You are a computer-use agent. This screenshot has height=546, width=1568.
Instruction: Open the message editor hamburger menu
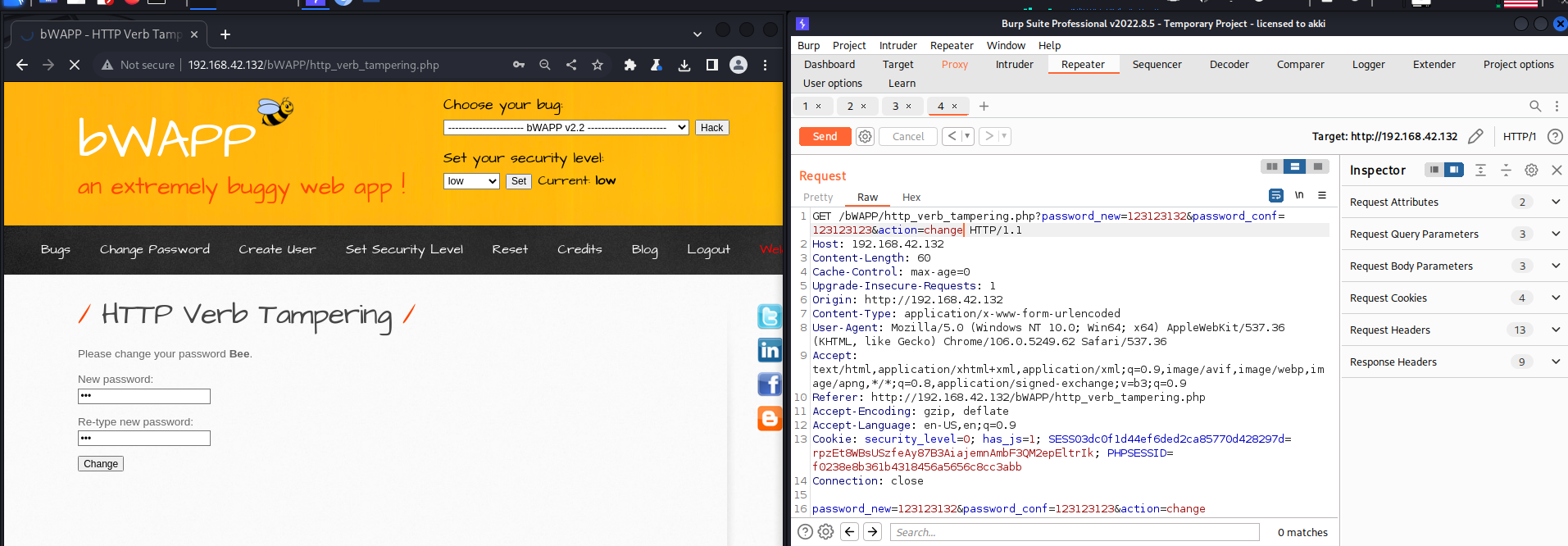click(x=1322, y=195)
